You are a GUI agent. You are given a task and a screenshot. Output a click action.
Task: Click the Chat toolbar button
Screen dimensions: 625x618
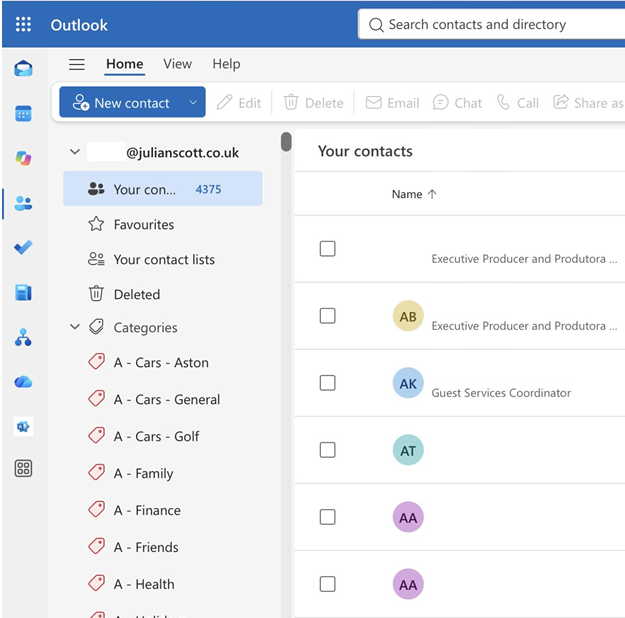[x=457, y=103]
